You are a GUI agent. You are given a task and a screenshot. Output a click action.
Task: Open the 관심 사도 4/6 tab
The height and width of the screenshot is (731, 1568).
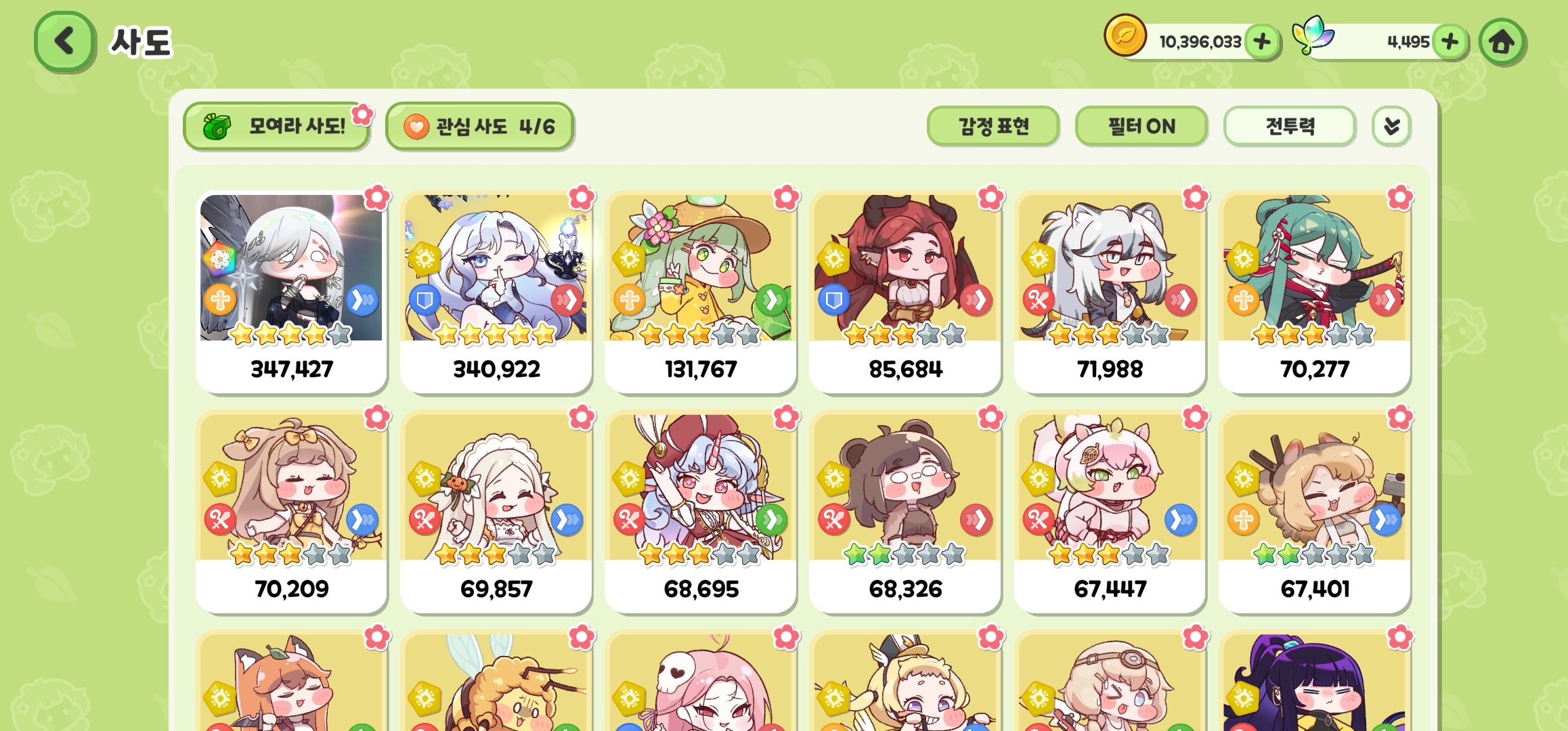[479, 126]
